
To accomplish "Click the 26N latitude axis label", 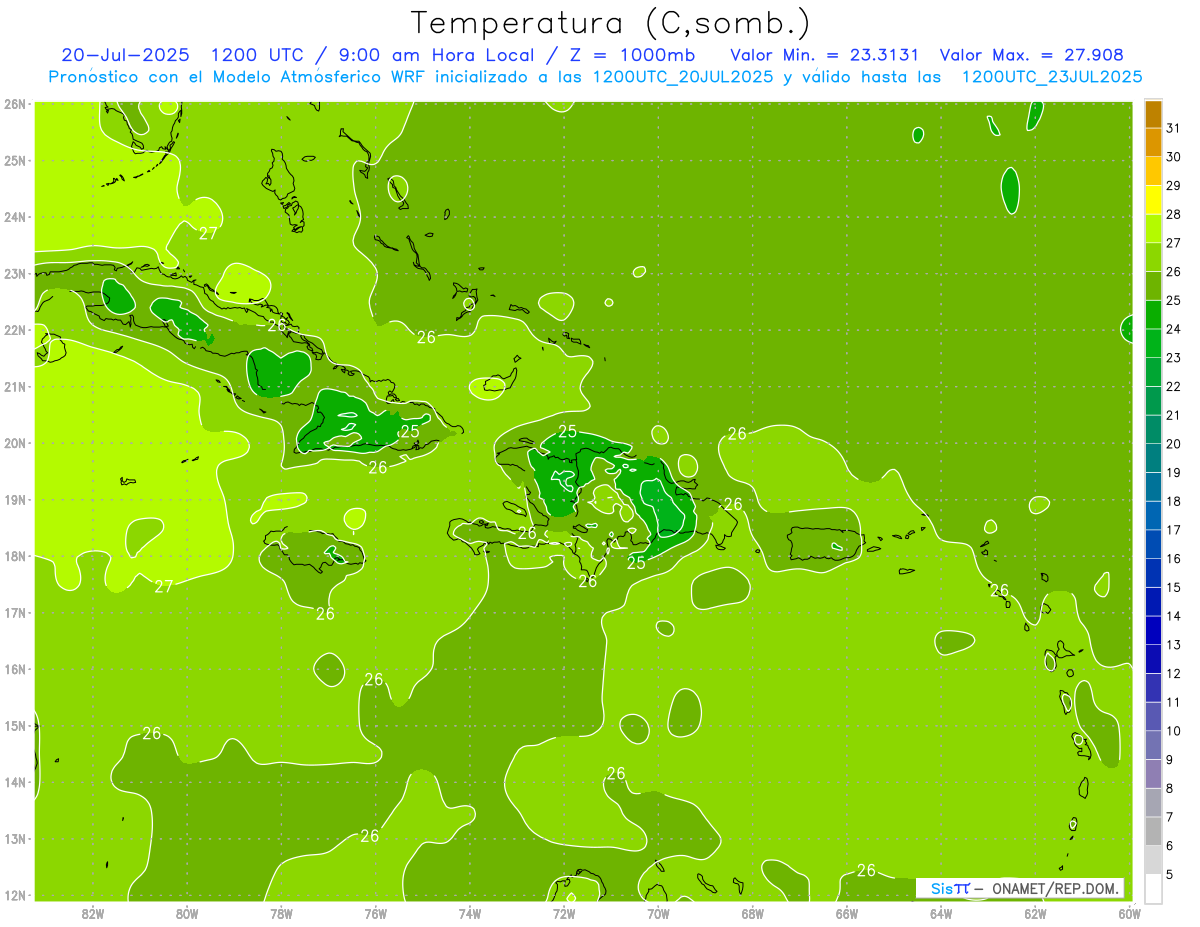I will [14, 104].
